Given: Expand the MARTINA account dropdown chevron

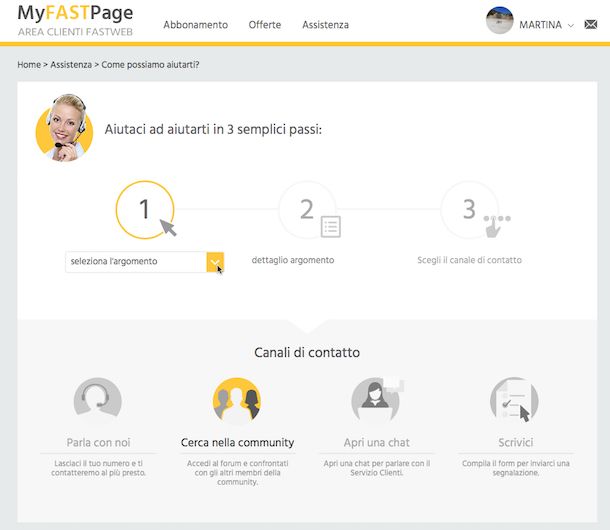Looking at the screenshot, I should 571,26.
